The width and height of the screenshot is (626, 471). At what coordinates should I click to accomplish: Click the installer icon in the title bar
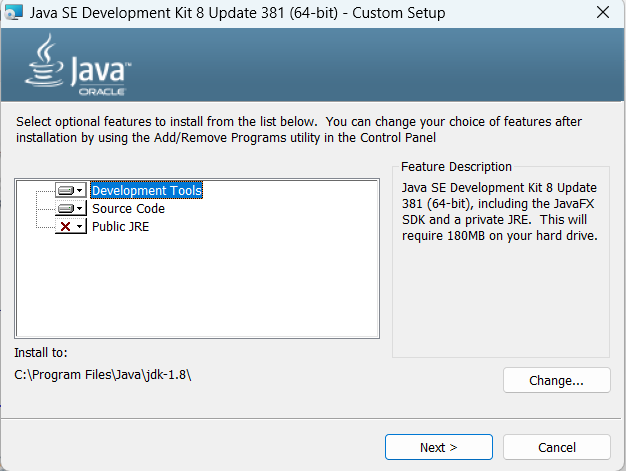14,12
